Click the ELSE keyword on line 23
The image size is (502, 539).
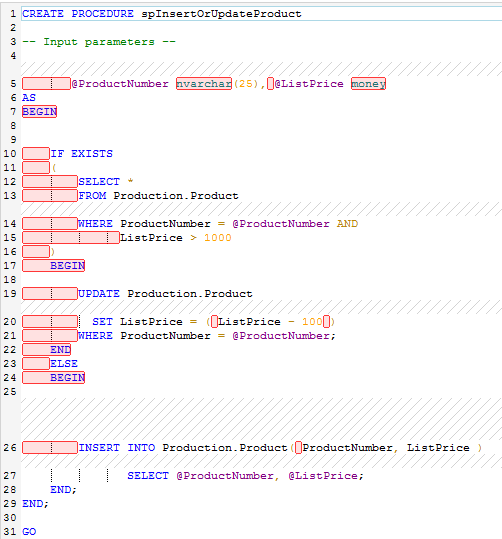(x=64, y=364)
